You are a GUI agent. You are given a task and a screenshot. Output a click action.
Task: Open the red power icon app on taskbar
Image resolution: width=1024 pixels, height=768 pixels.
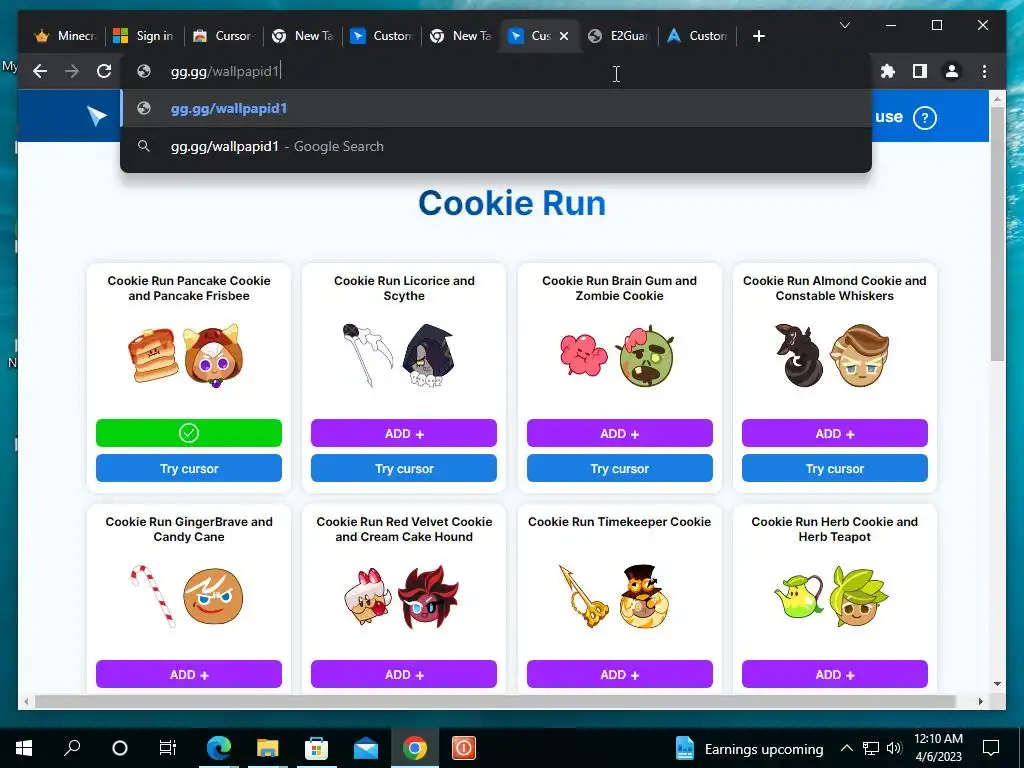[x=464, y=748]
